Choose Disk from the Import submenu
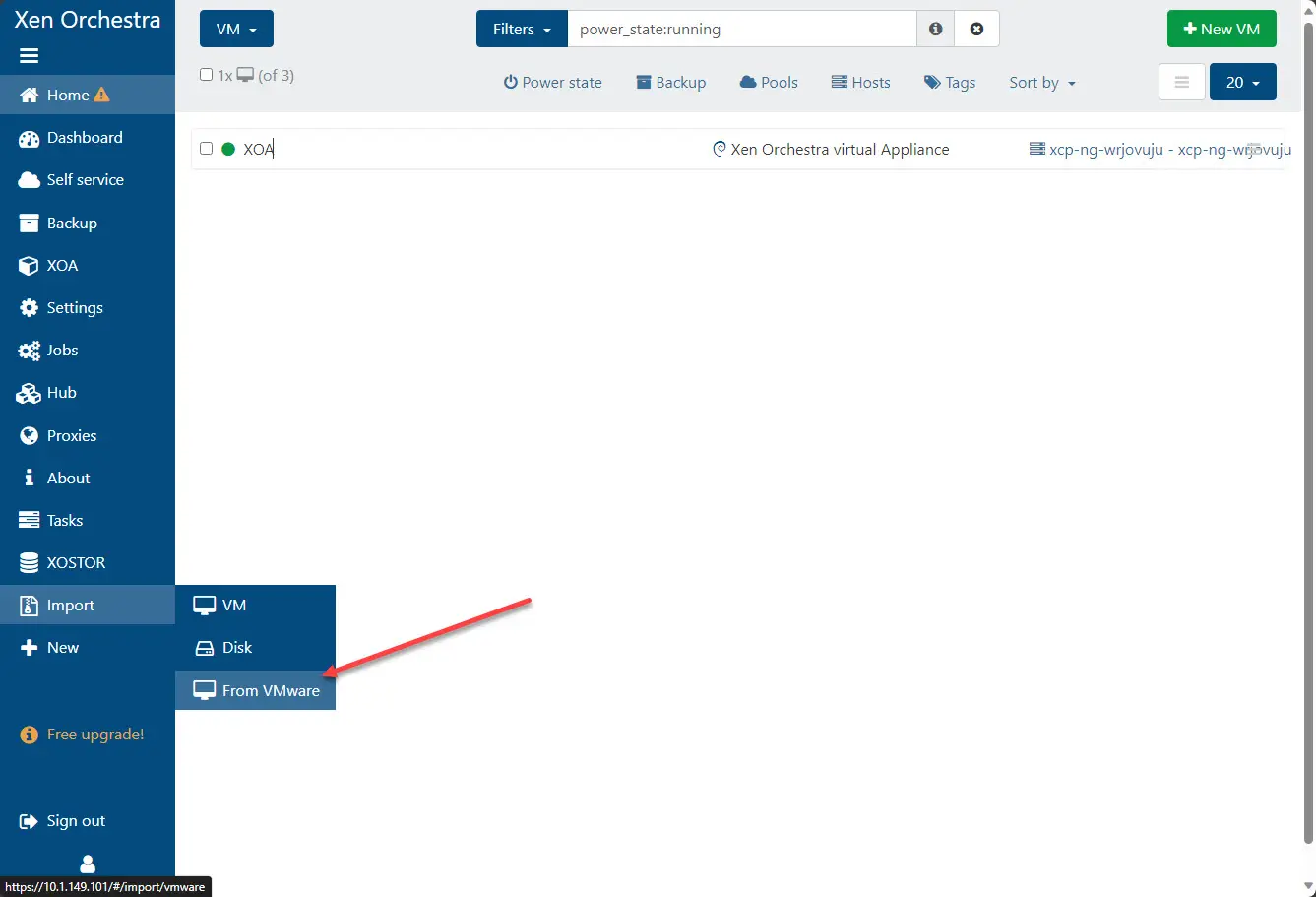Viewport: 1316px width, 897px height. [255, 648]
